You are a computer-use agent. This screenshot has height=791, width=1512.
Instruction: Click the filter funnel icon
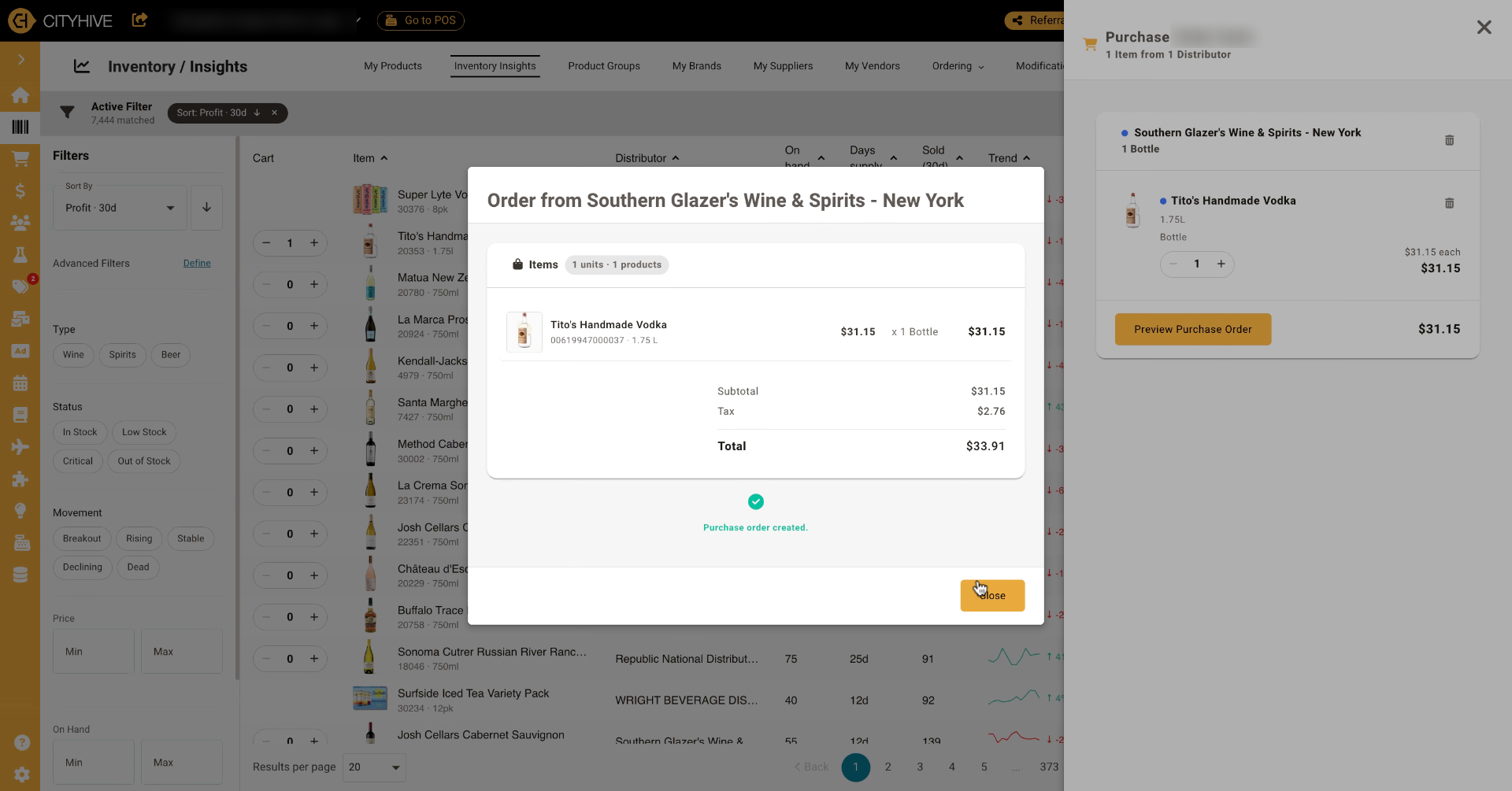point(68,113)
